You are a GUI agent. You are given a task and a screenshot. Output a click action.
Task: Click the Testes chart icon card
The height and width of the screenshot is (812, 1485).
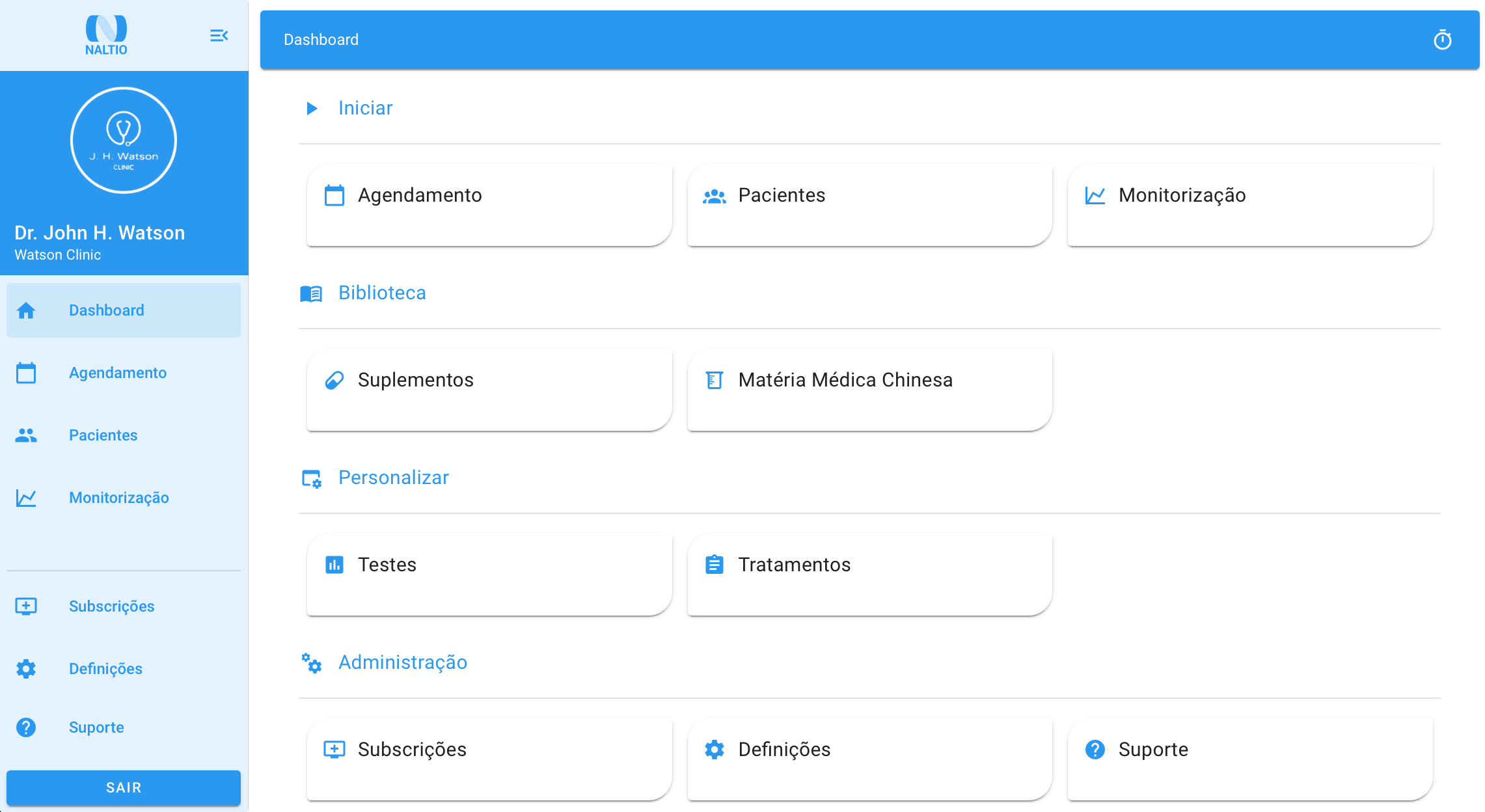(x=334, y=565)
